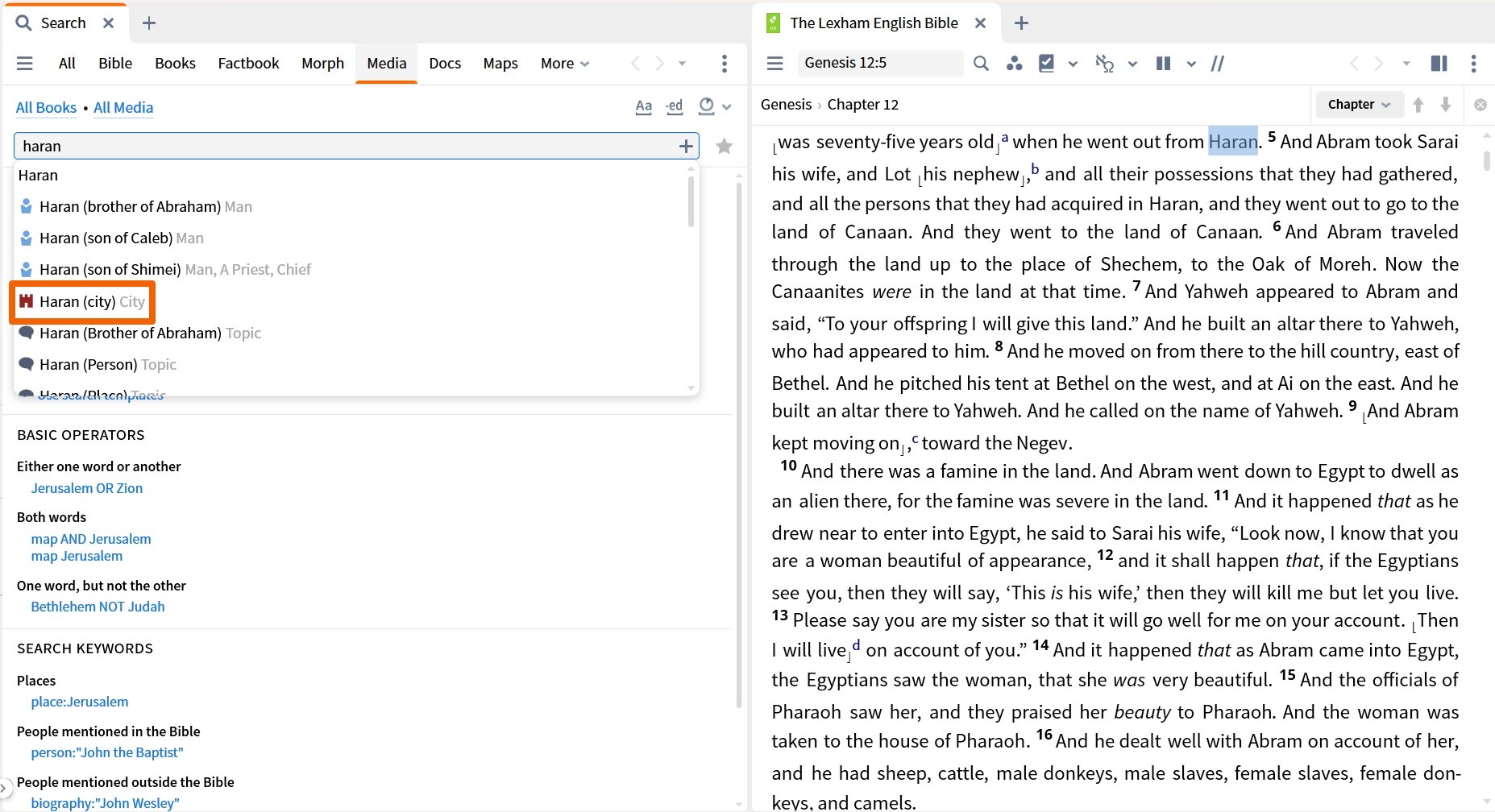Open the search panel hamburger menu icon
Viewport: 1495px width, 812px height.
pos(25,63)
